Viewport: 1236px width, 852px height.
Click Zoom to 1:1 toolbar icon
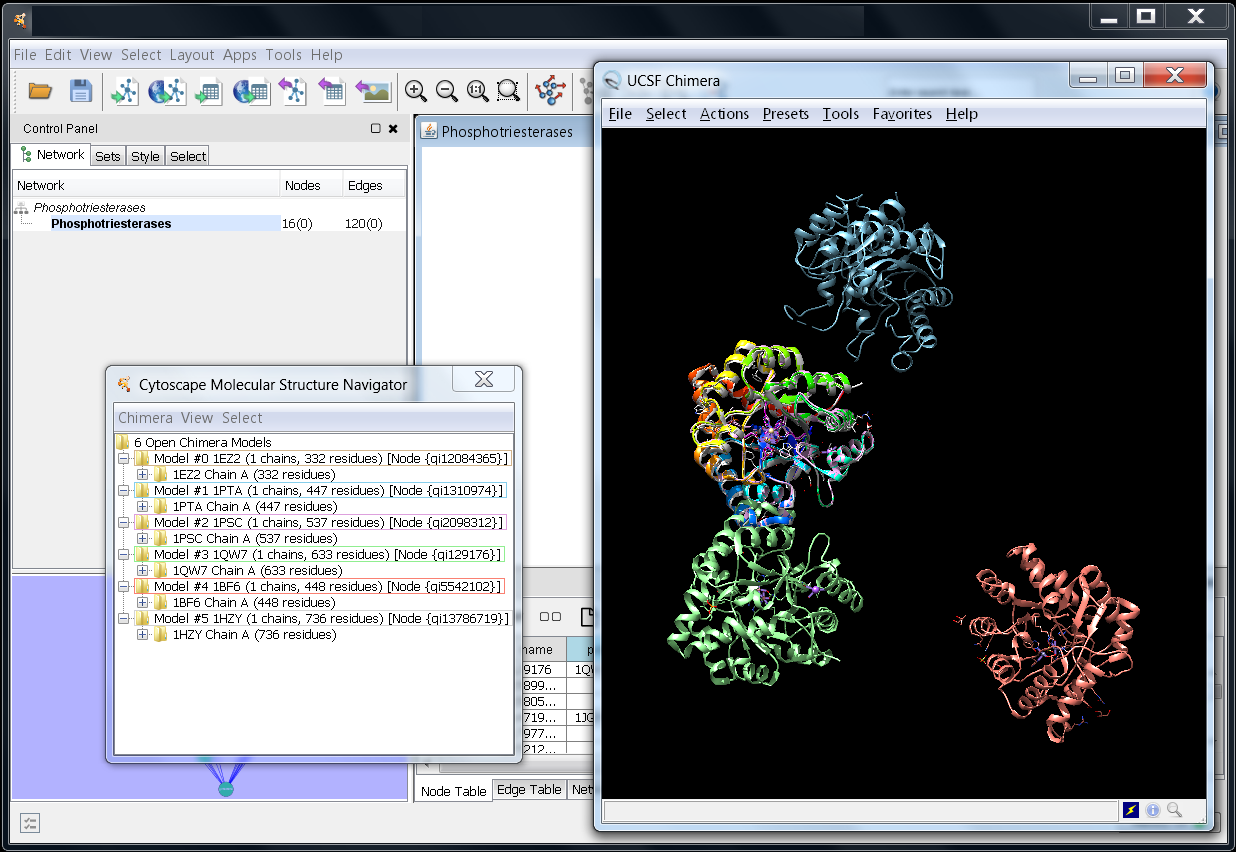477,91
